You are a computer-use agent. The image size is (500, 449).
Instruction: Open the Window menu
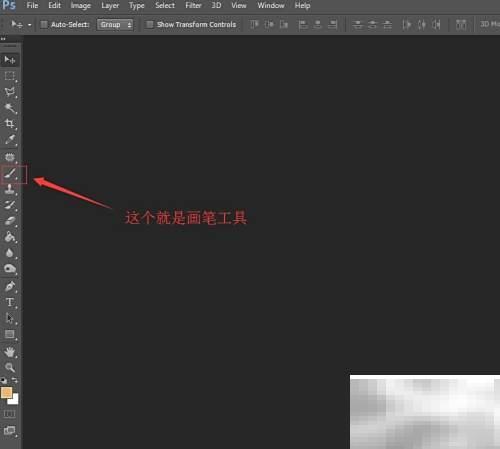point(271,6)
